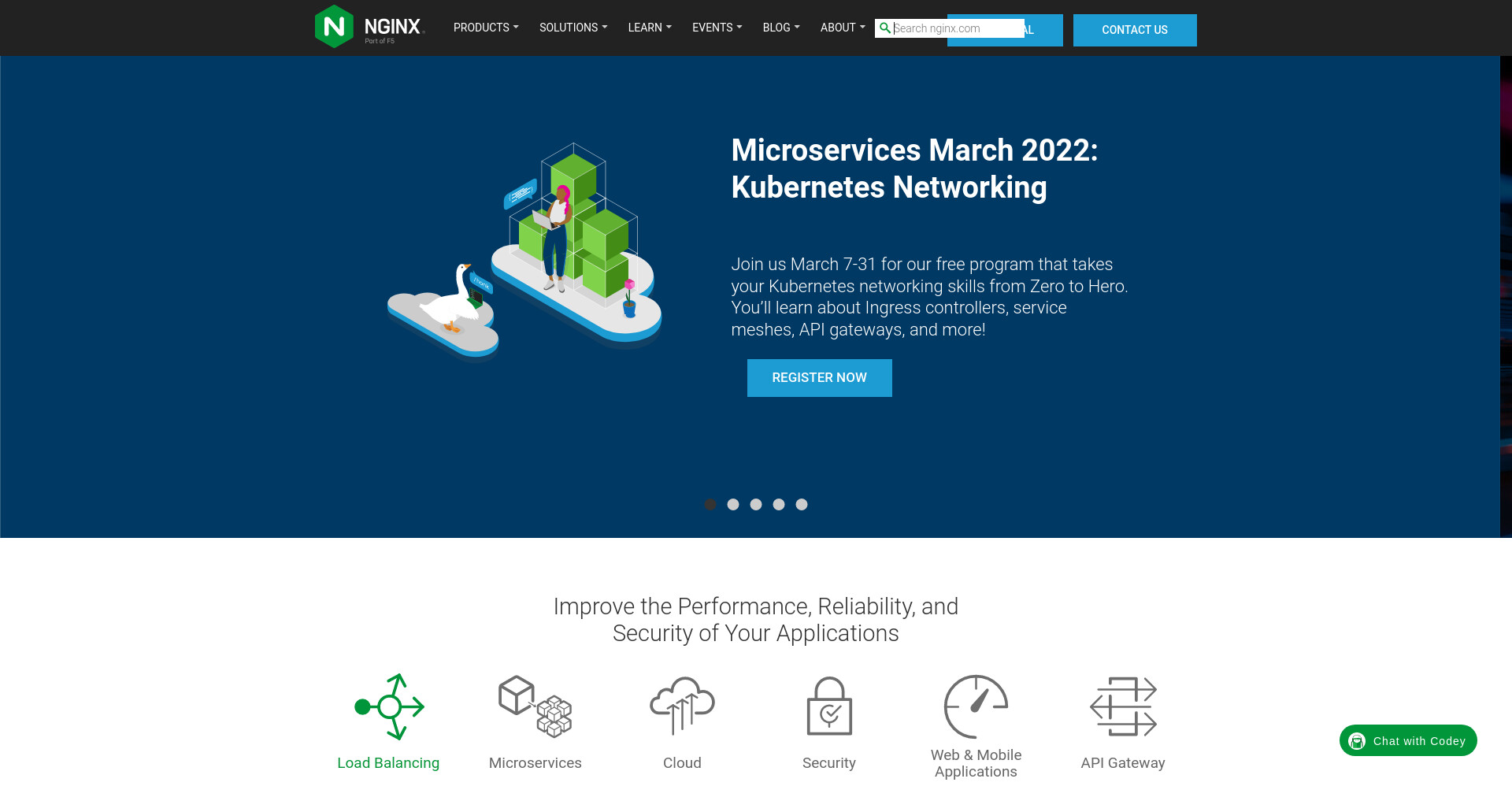Open Chat with Codey widget

coord(1408,741)
